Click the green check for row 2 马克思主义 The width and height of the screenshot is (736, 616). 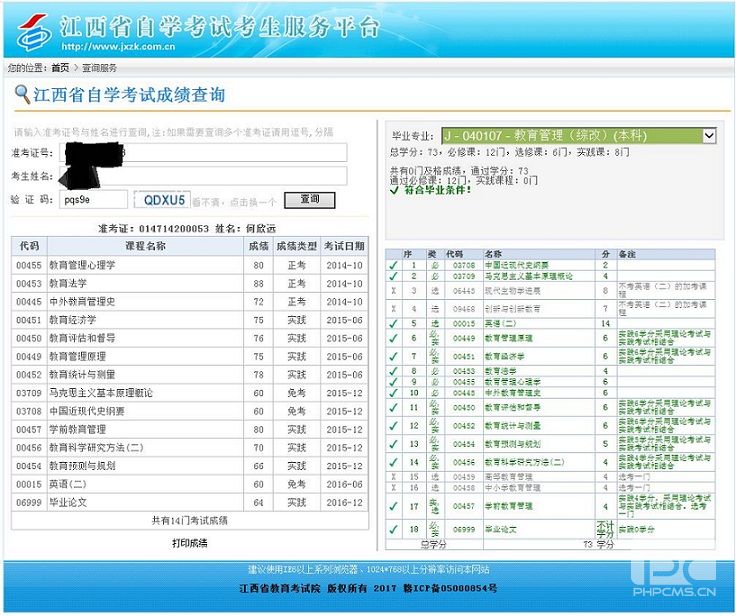pos(393,276)
